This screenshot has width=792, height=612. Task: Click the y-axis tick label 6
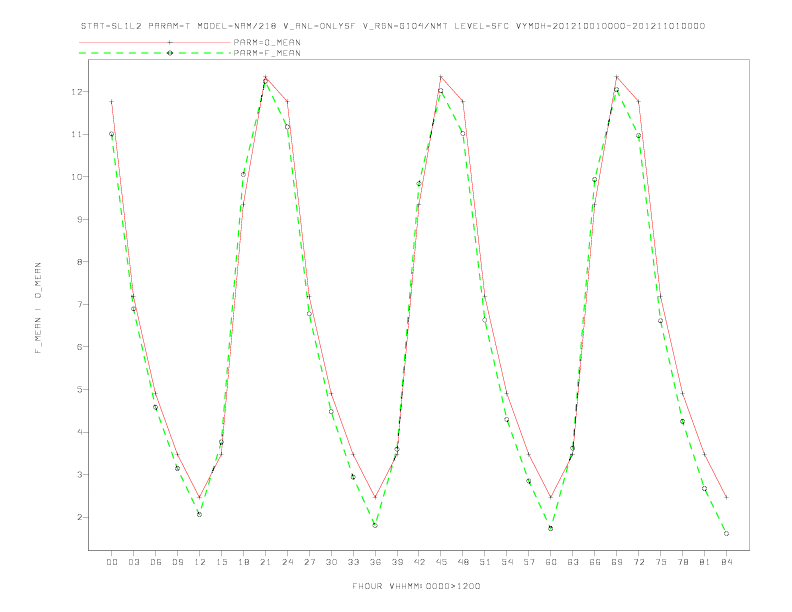79,347
